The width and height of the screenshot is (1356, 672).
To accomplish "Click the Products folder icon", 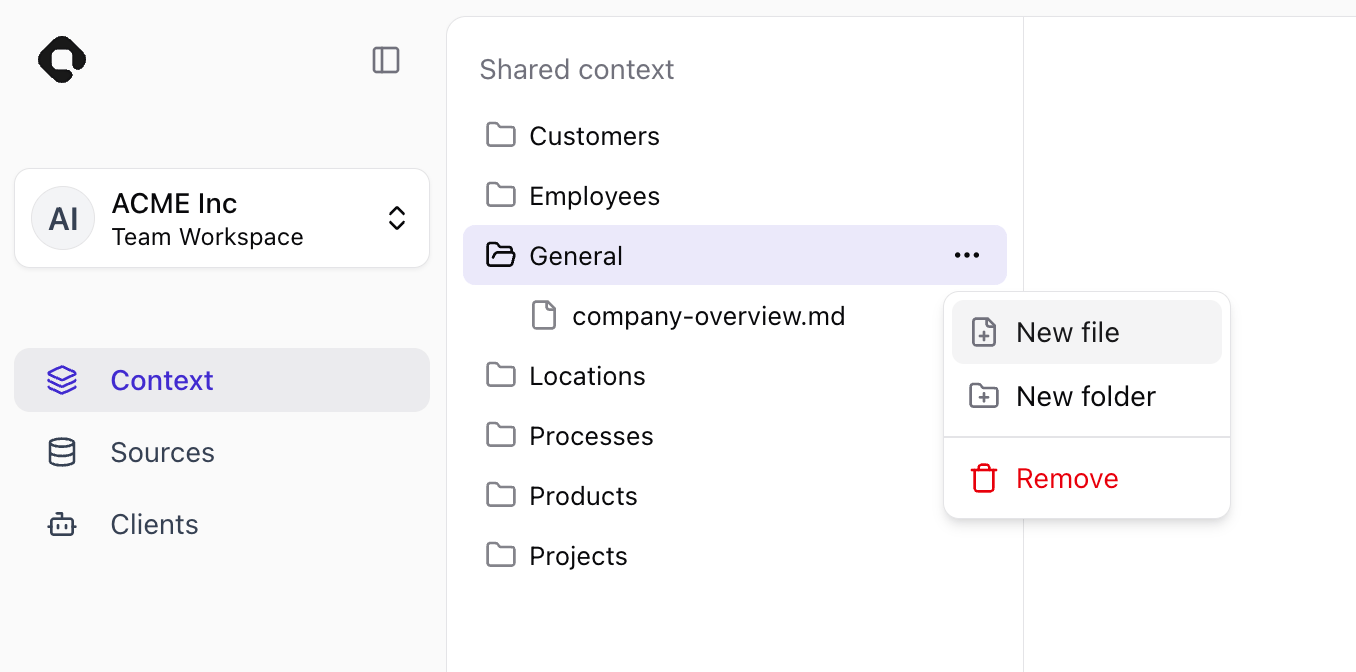I will (x=501, y=495).
